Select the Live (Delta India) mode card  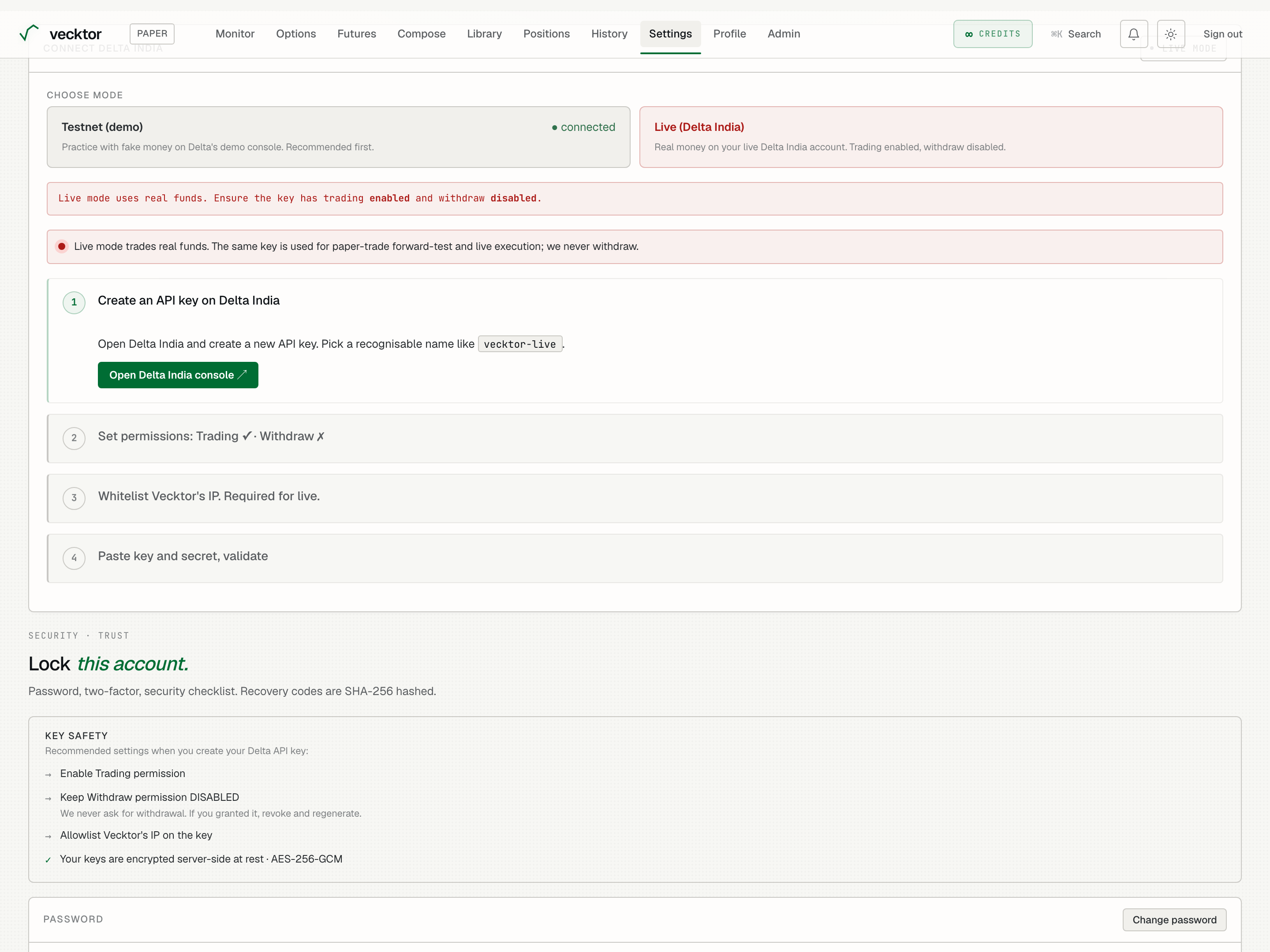coord(931,137)
